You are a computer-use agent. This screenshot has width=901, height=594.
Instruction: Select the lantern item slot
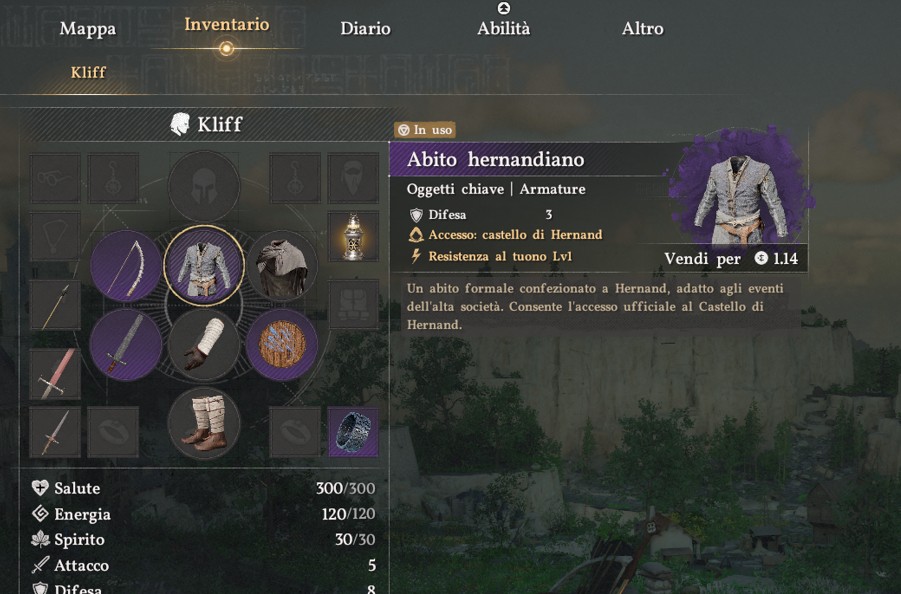click(x=353, y=236)
